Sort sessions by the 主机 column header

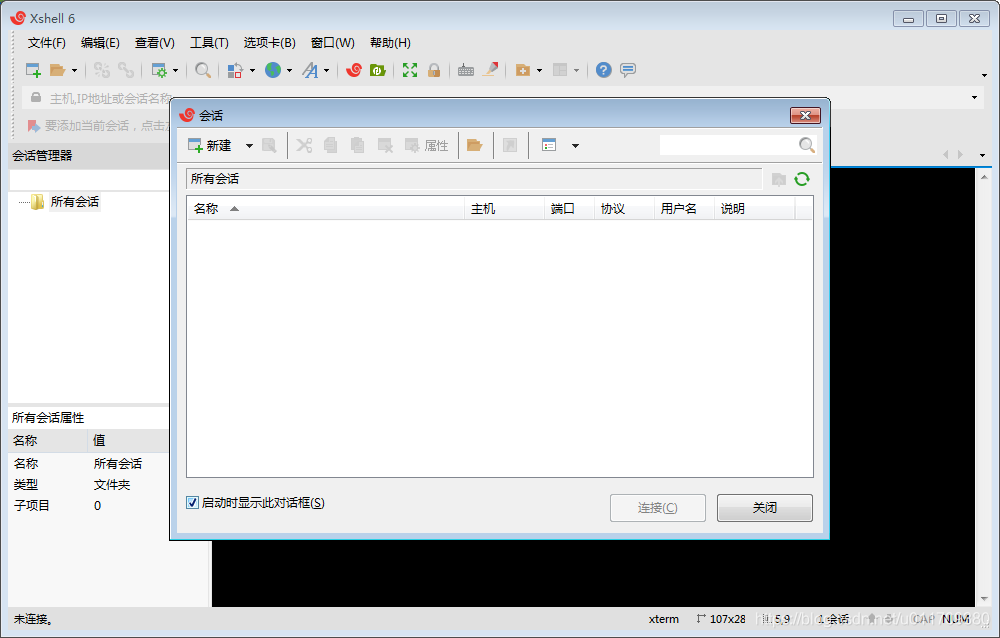(x=504, y=209)
